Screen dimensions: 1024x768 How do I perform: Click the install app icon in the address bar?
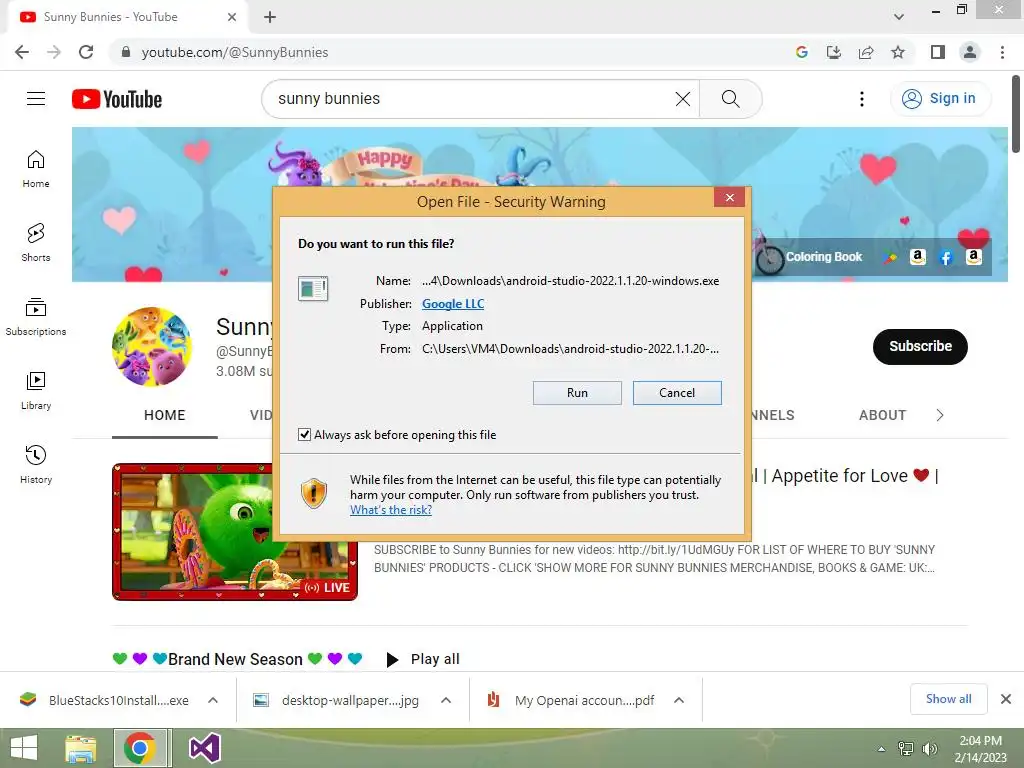(833, 52)
